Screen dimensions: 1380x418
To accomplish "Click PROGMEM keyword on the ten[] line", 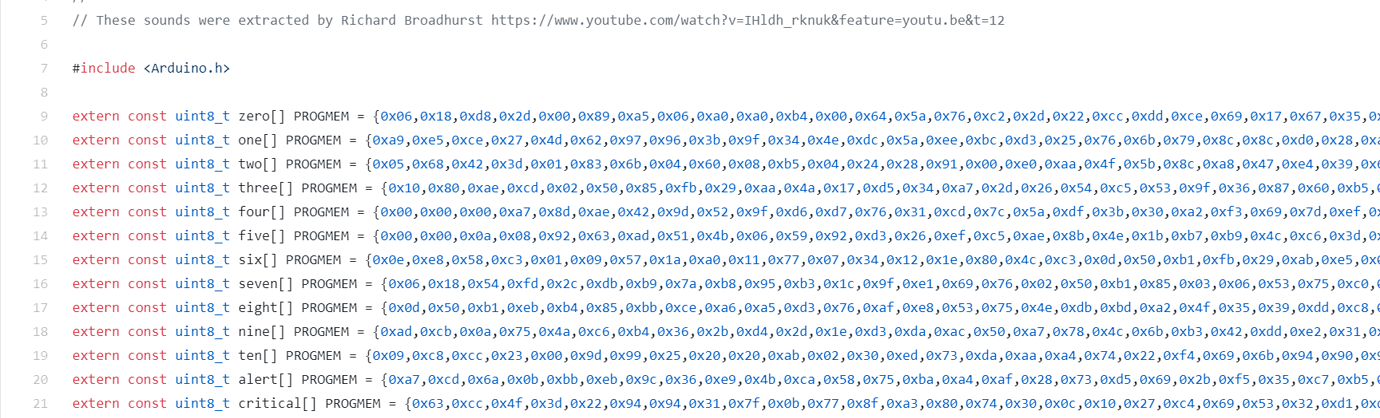I will pos(305,355).
